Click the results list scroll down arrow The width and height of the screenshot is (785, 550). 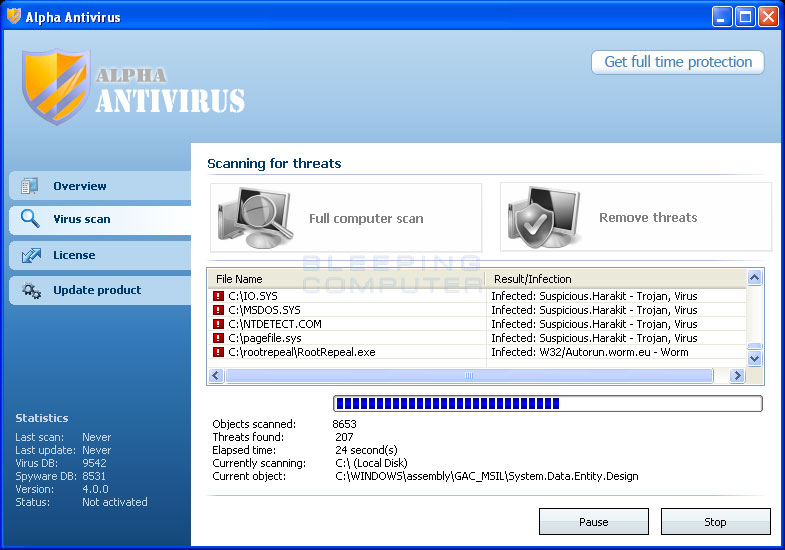754,358
